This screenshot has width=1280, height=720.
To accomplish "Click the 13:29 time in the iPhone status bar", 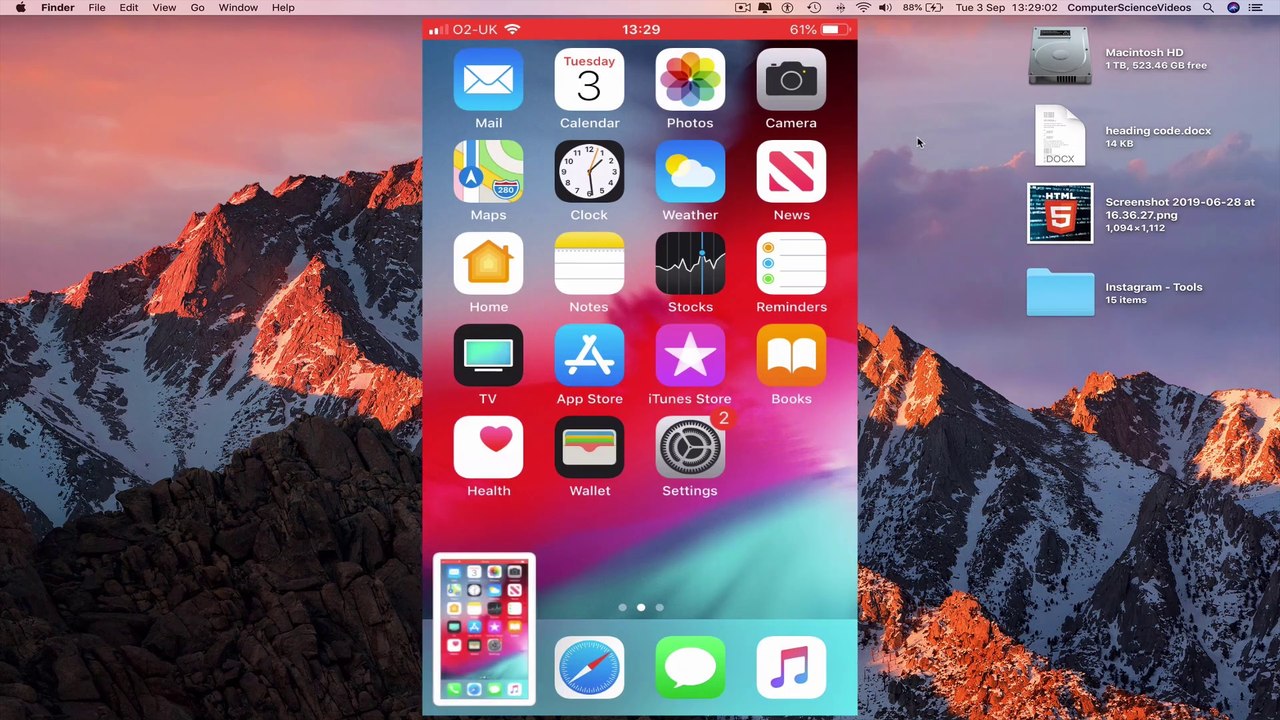I will 641,30.
